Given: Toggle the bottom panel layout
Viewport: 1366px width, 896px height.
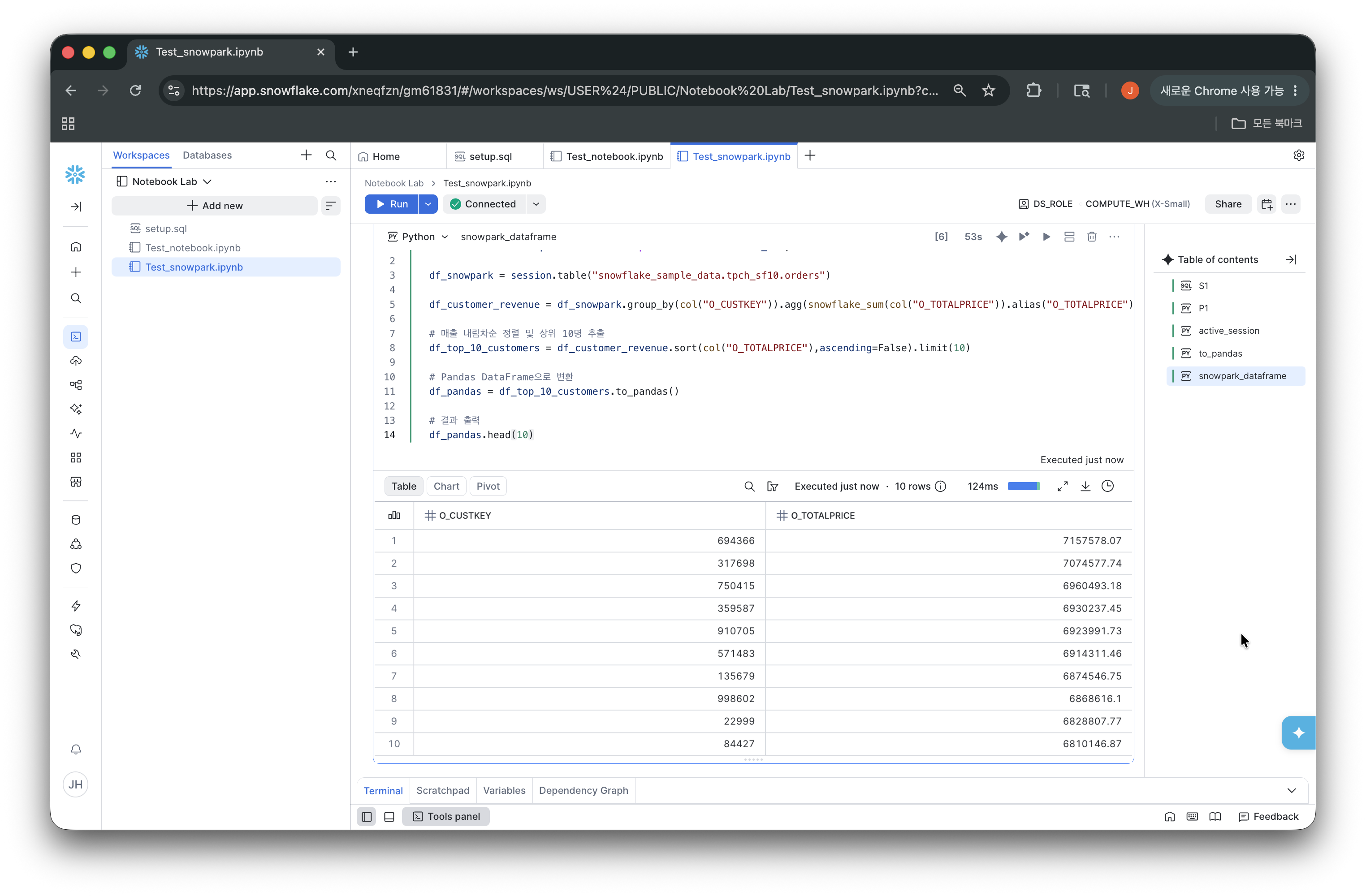Looking at the screenshot, I should [x=389, y=817].
